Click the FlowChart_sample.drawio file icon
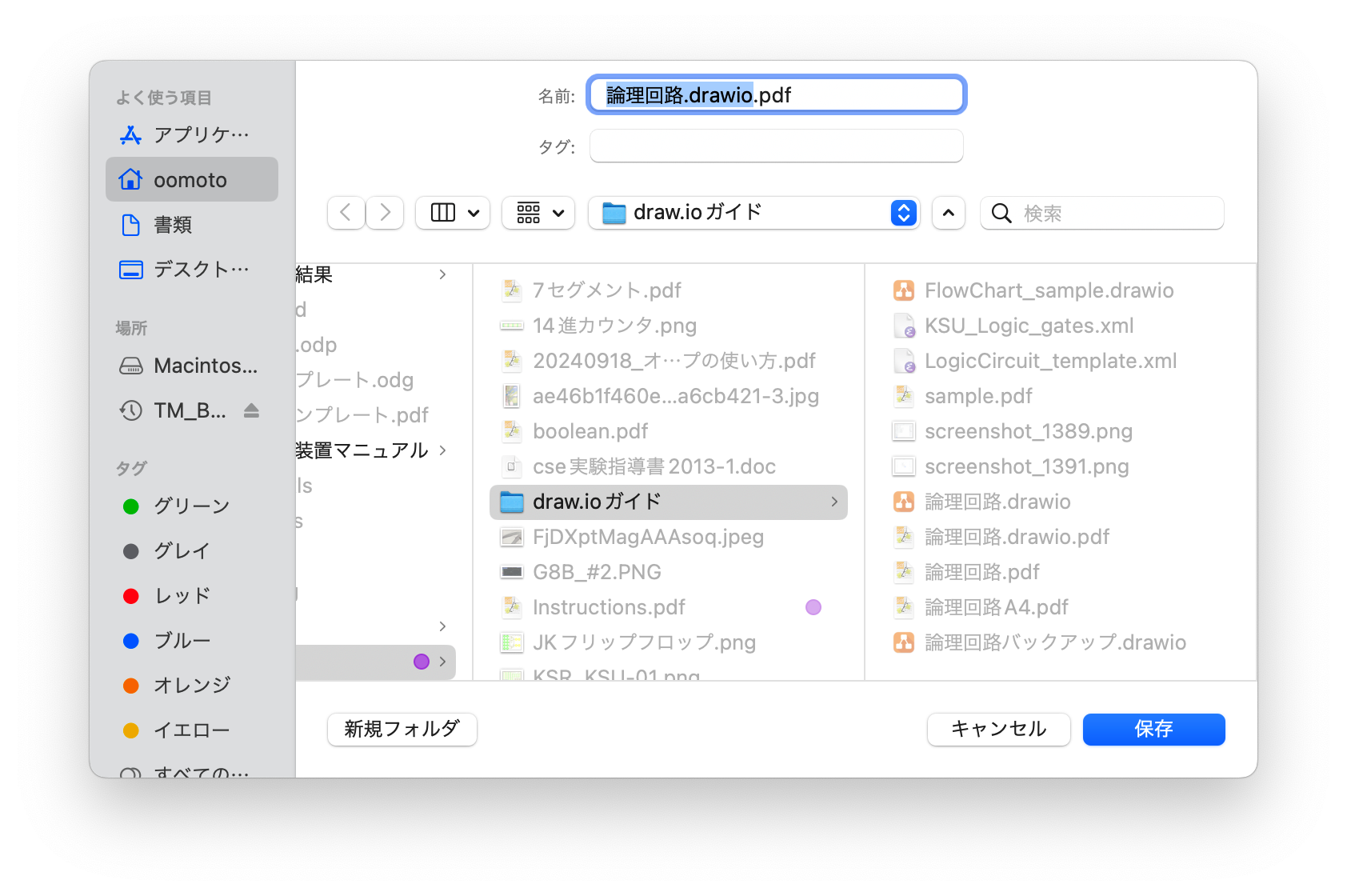This screenshot has width=1347, height=896. [904, 290]
